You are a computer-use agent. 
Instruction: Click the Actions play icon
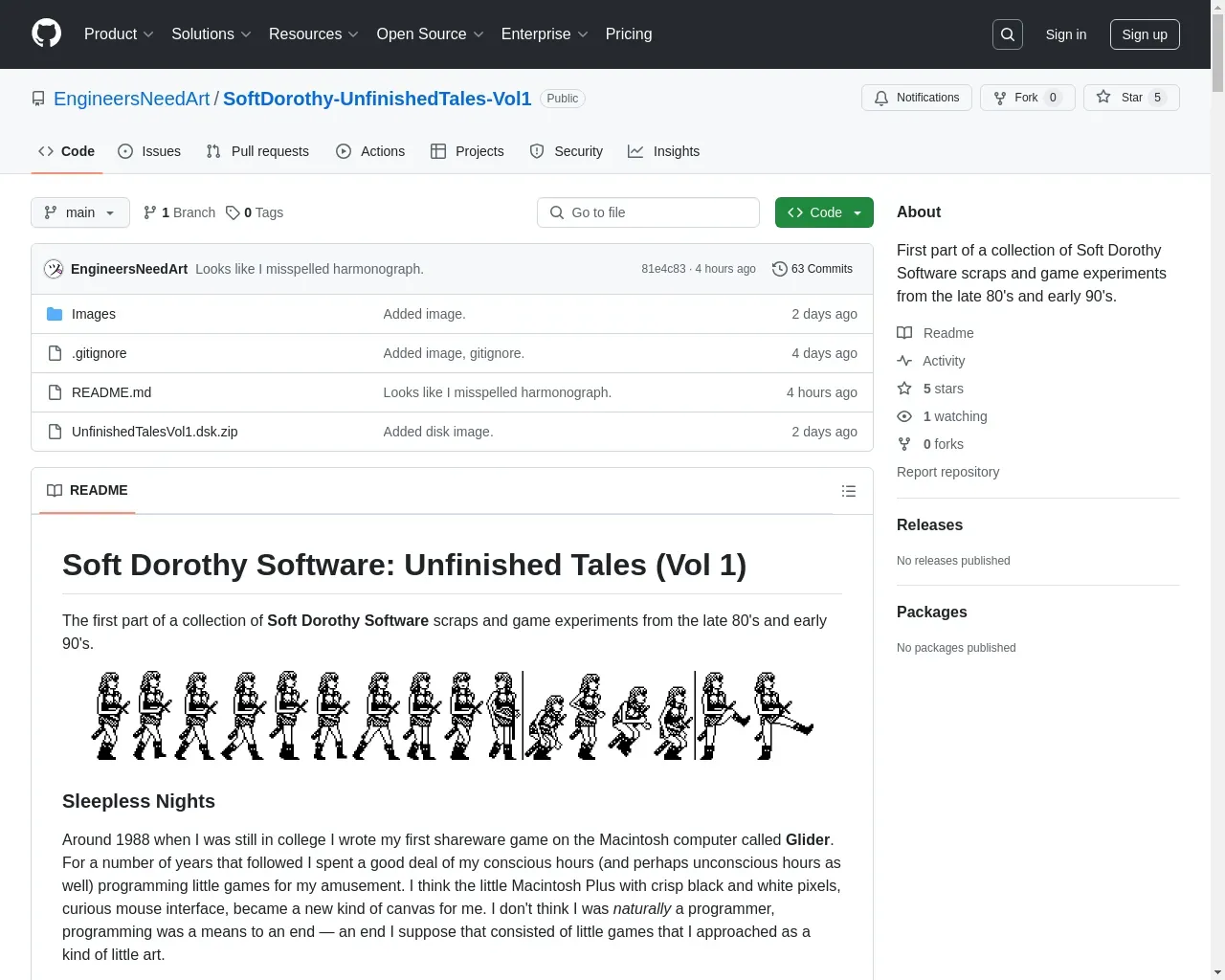[344, 151]
